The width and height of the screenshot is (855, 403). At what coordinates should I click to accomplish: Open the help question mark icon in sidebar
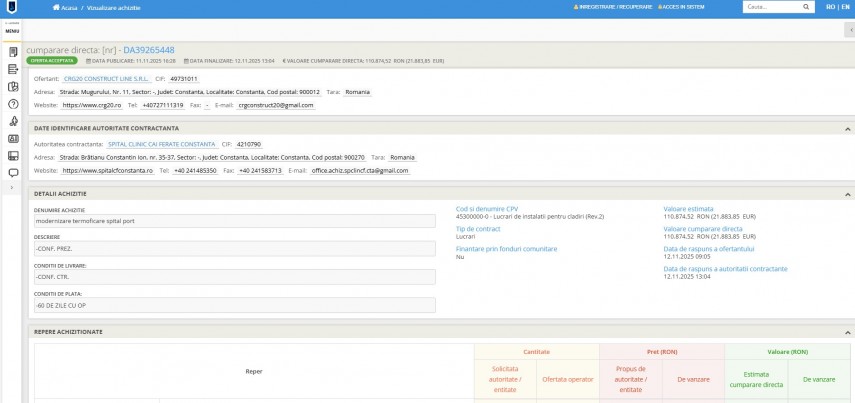pyautogui.click(x=13, y=104)
